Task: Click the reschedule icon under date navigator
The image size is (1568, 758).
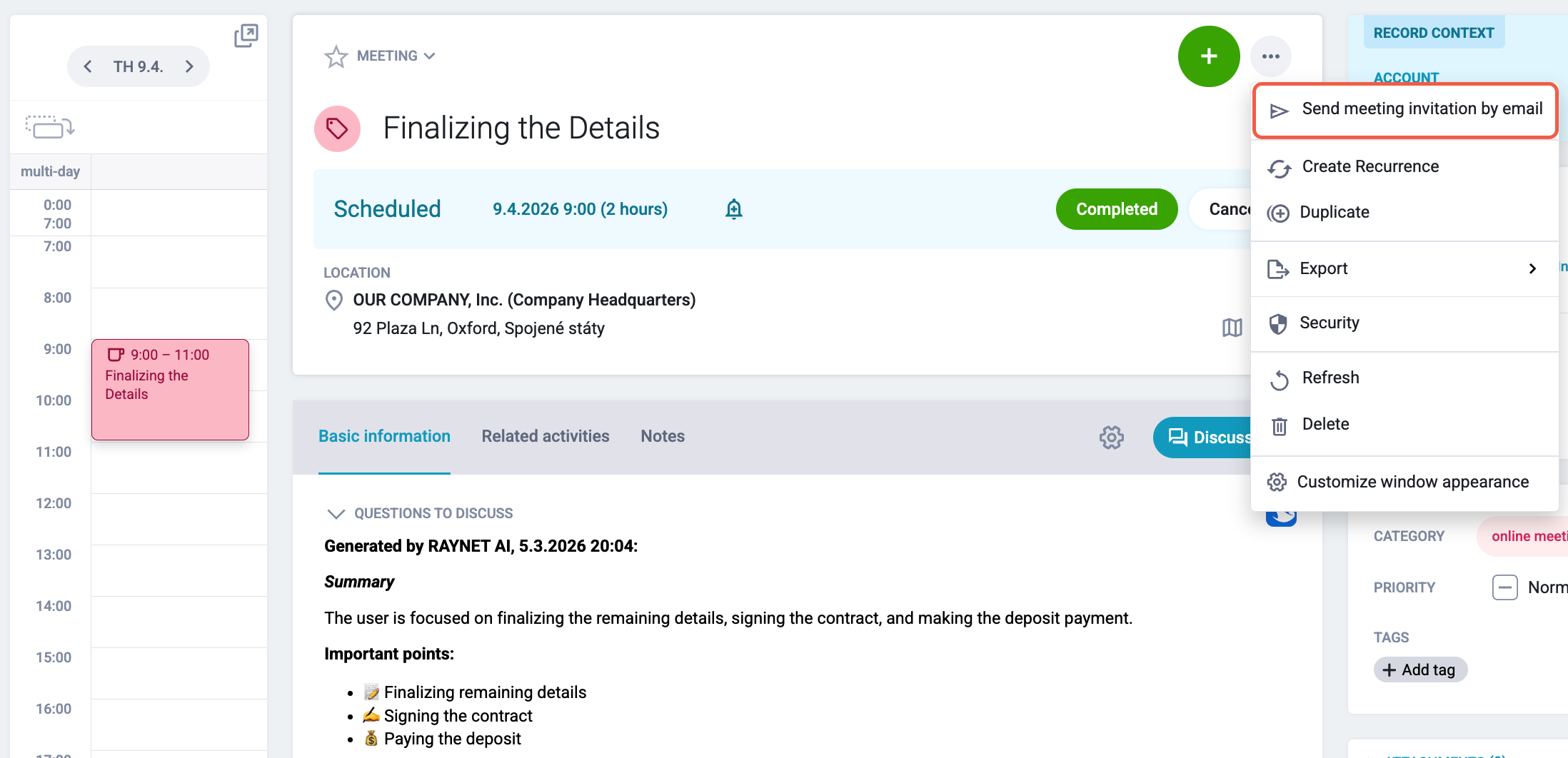Action: coord(50,127)
